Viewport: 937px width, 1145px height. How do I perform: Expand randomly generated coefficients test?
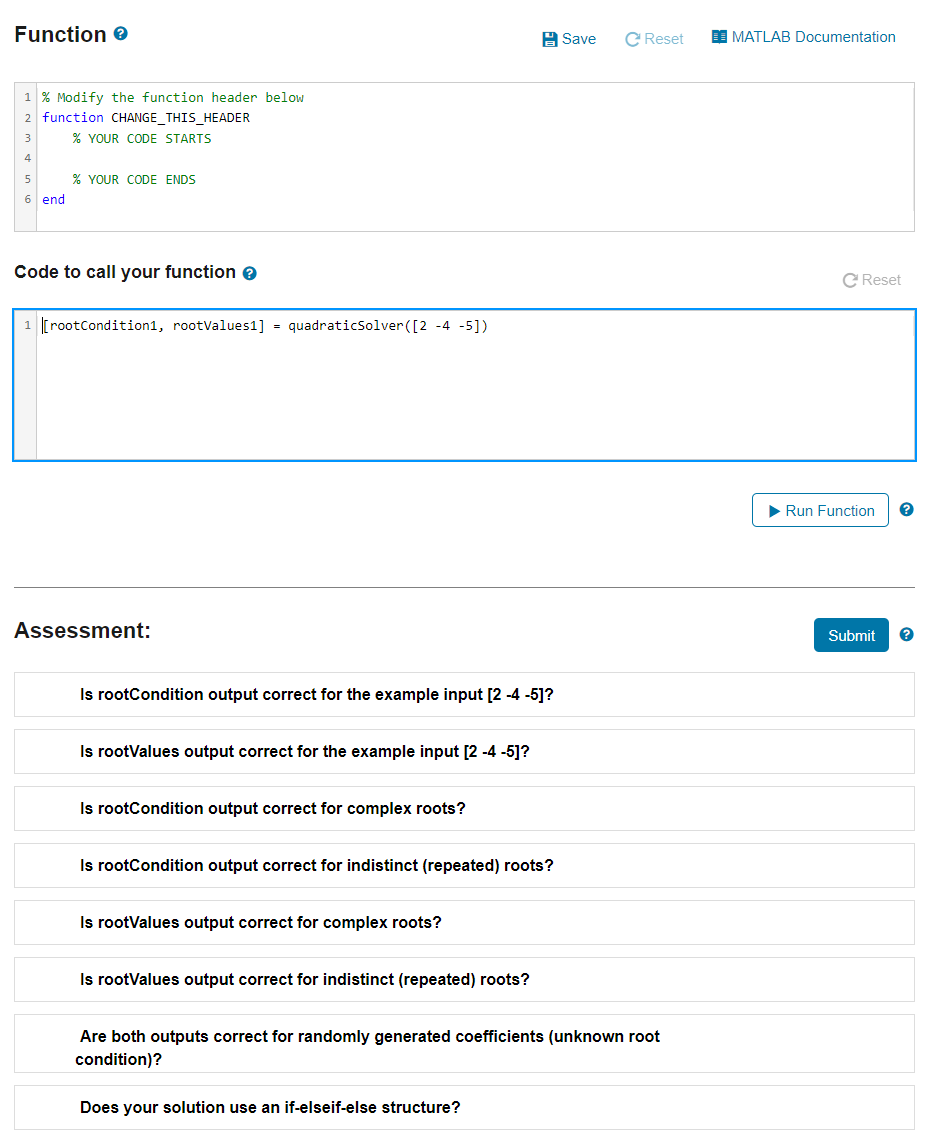[x=464, y=1043]
